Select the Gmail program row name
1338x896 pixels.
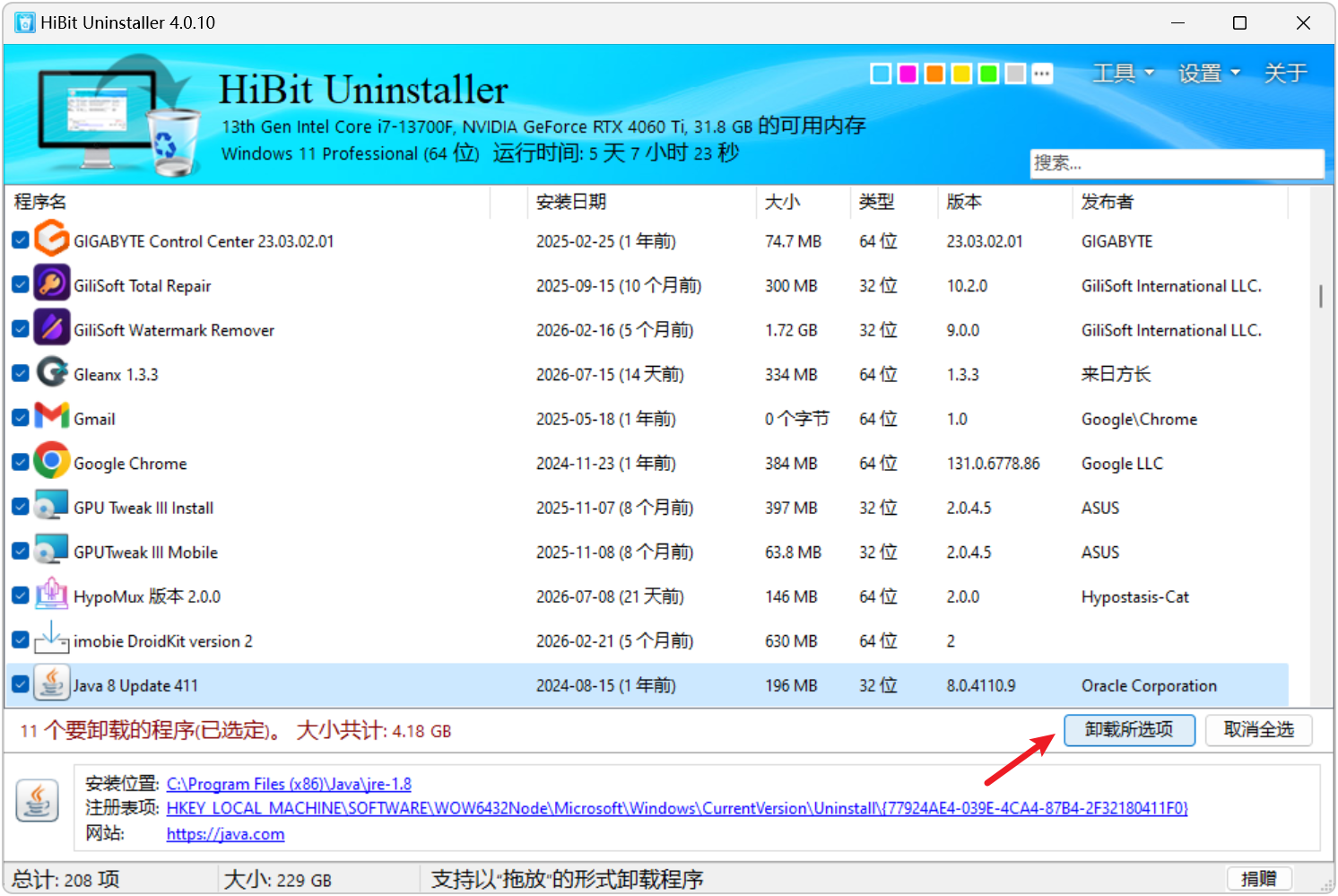point(94,419)
